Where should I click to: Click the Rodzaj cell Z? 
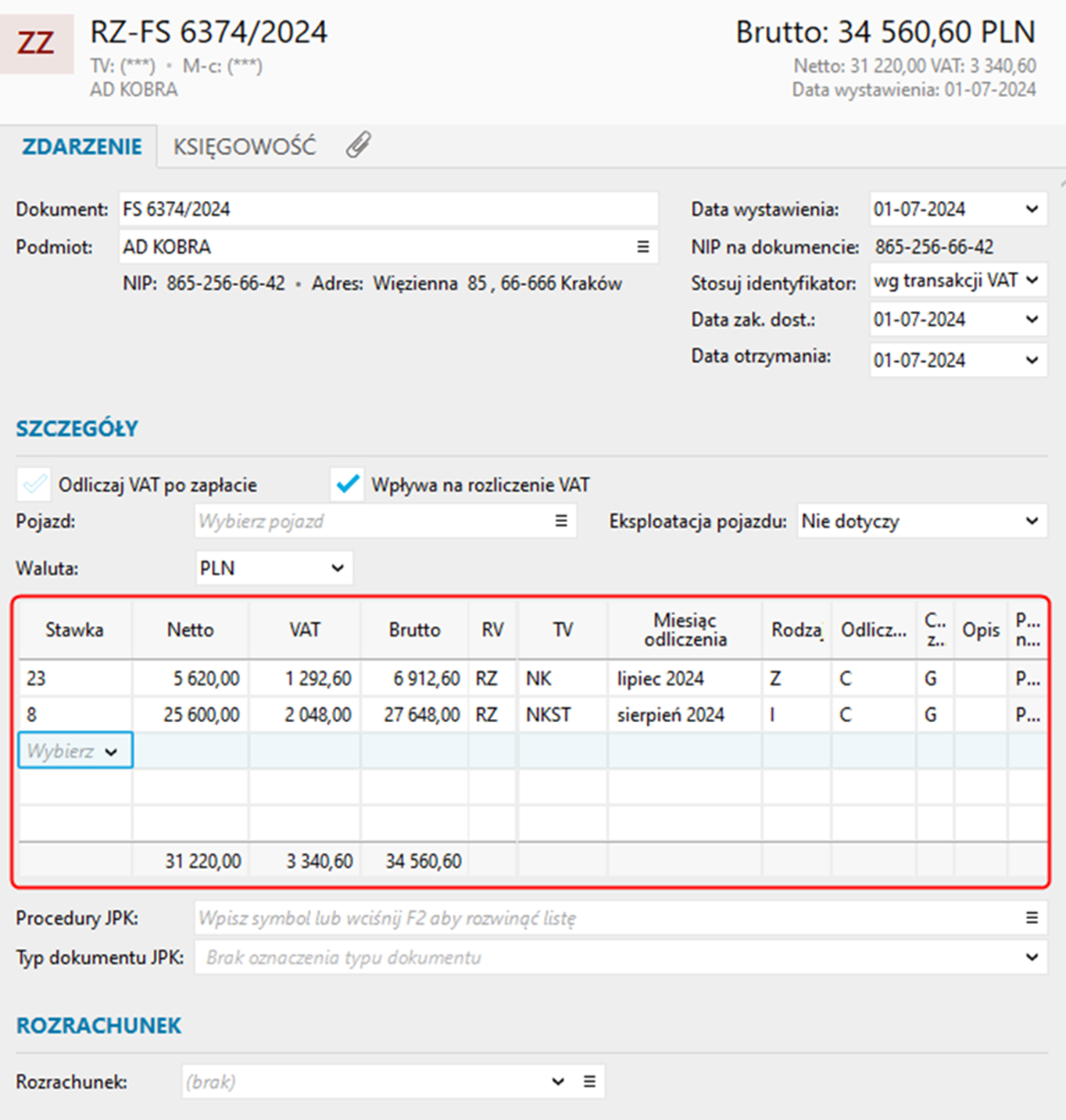click(x=797, y=678)
